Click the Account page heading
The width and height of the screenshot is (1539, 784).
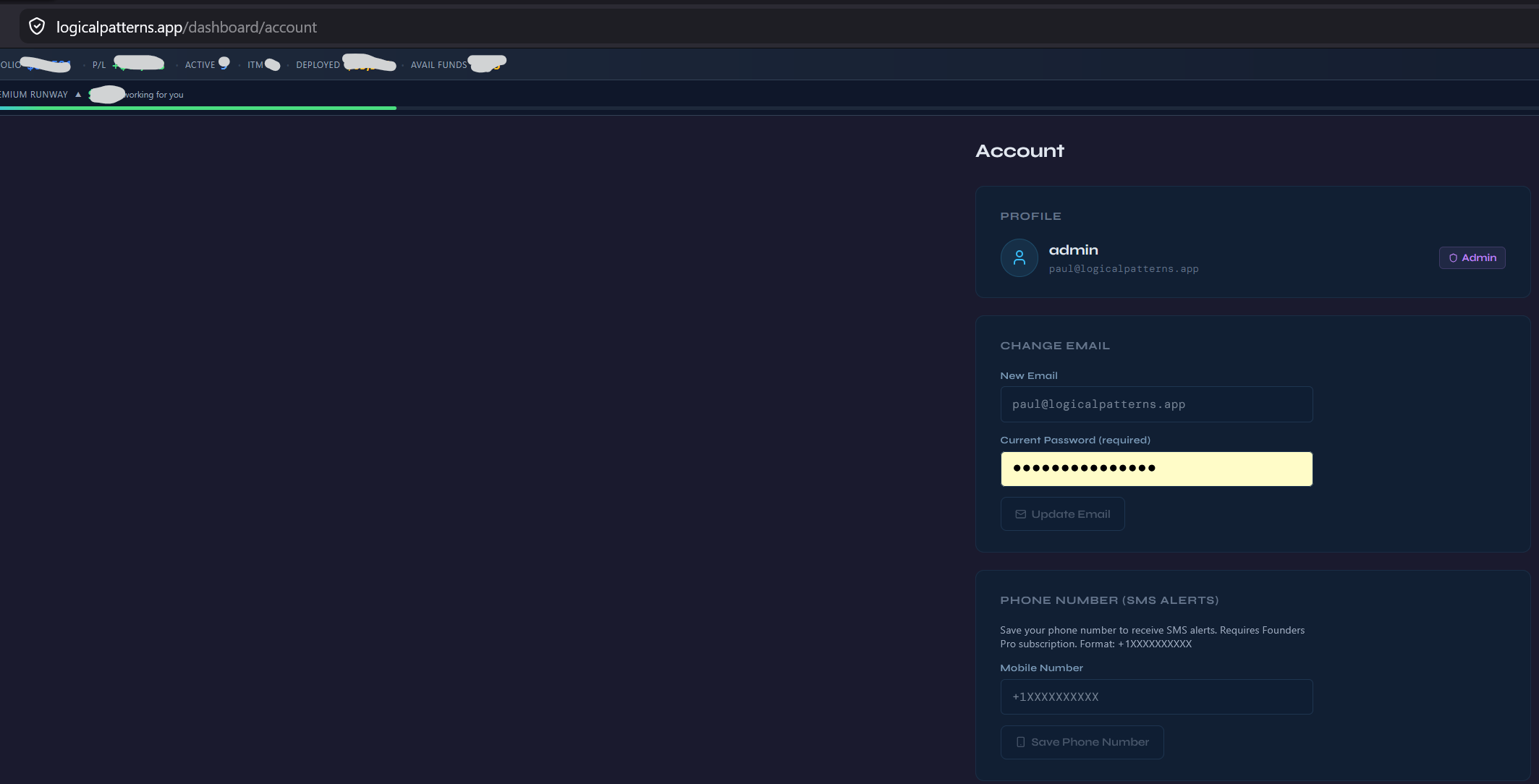coord(1019,151)
